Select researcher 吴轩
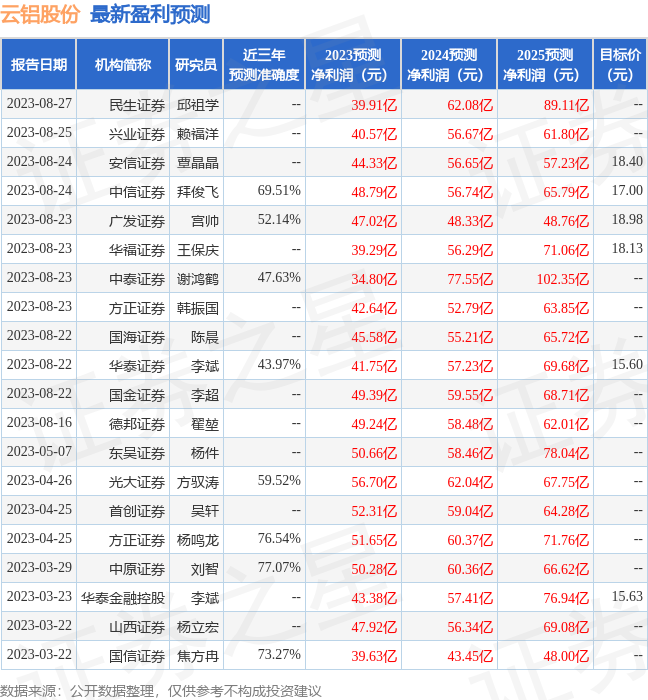648x700 pixels. coord(205,511)
